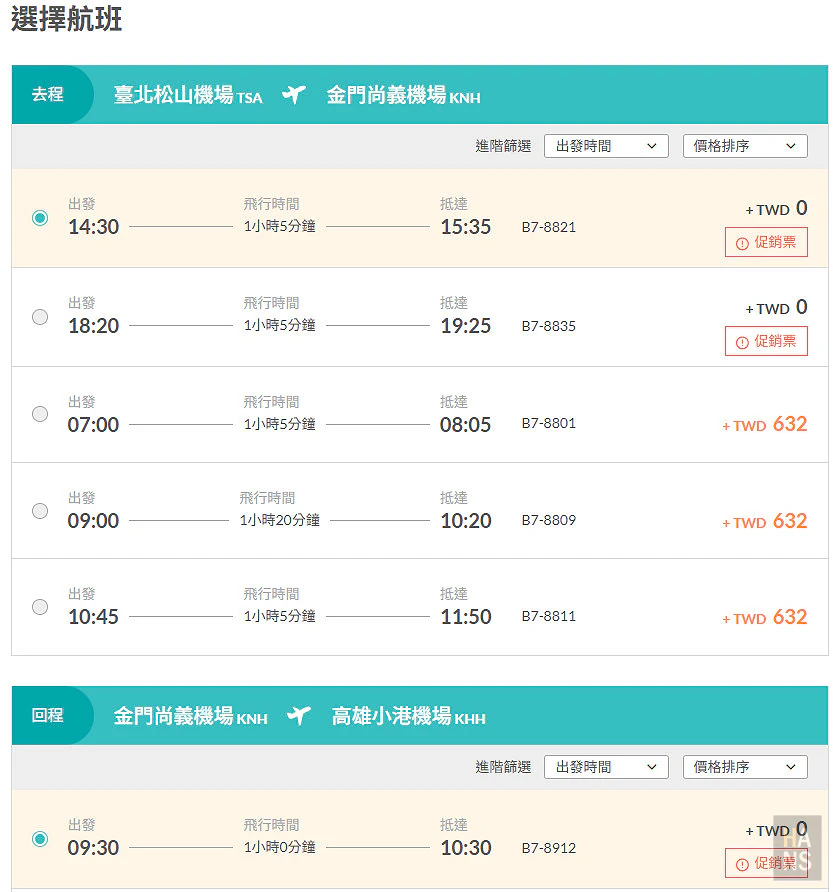The height and width of the screenshot is (892, 833).
Task: Open the 出發時間 dropdown for return flights
Action: [605, 767]
